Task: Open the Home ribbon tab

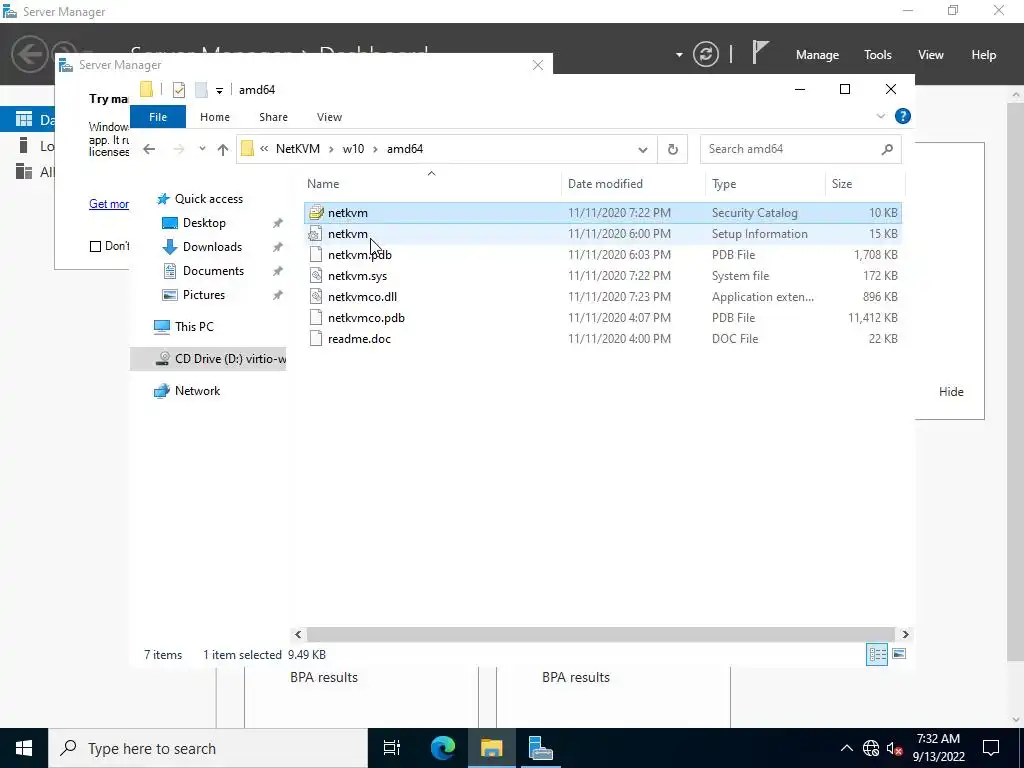Action: pos(215,117)
